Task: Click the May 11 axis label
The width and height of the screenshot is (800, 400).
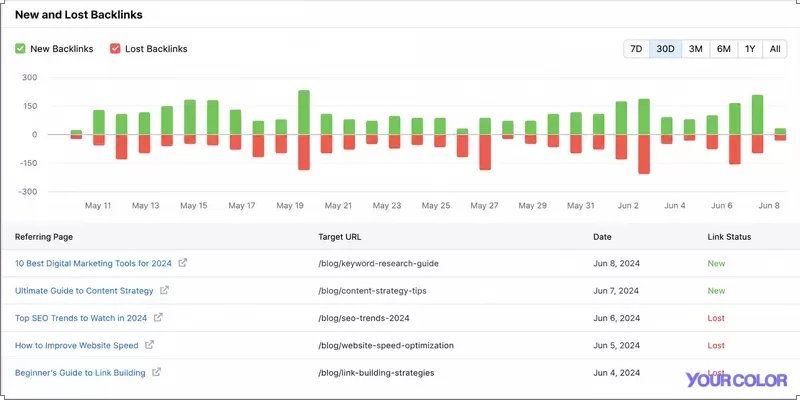Action: coord(98,206)
